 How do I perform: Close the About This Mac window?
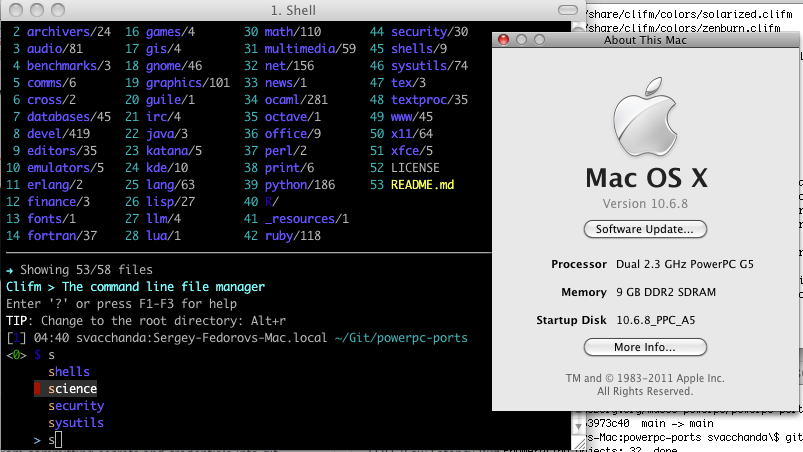[x=503, y=40]
